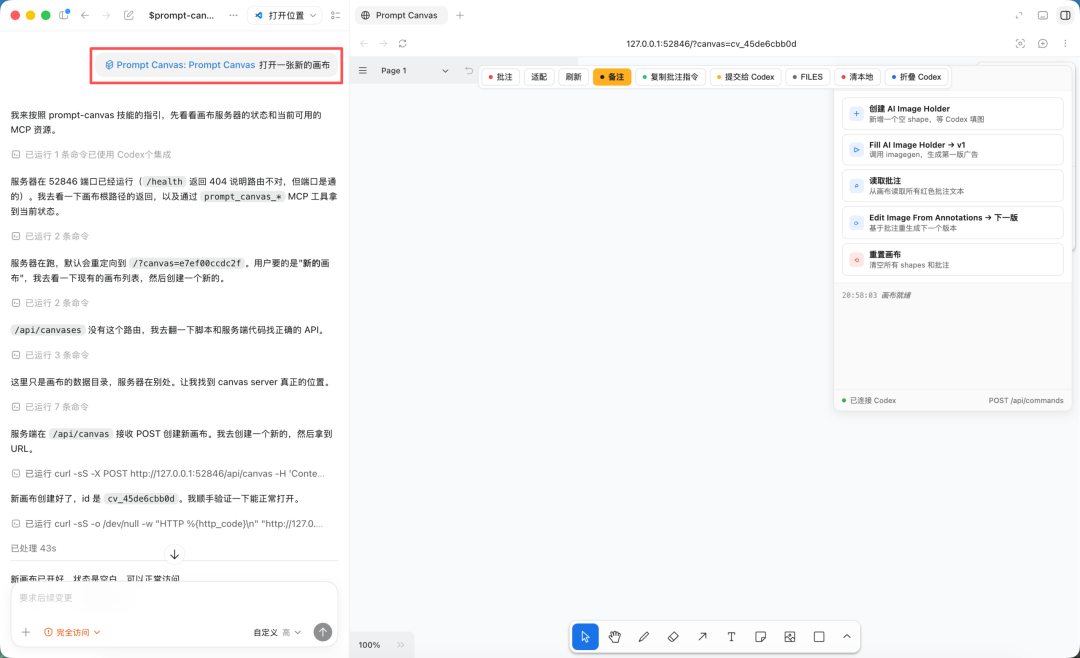Select the Hand pan tool
Screen dimensions: 1080x658
[614, 637]
